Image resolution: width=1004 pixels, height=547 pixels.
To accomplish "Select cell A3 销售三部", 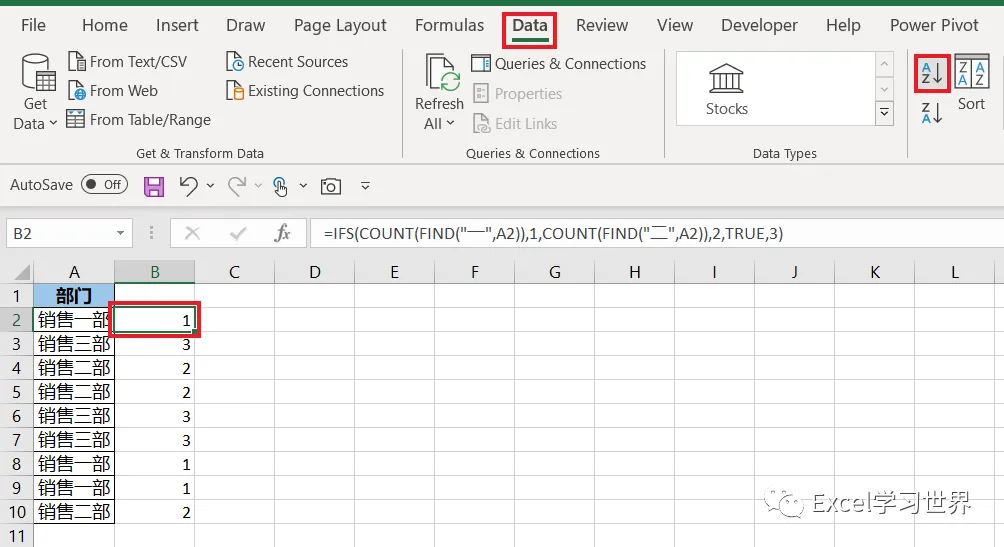I will pyautogui.click(x=74, y=344).
